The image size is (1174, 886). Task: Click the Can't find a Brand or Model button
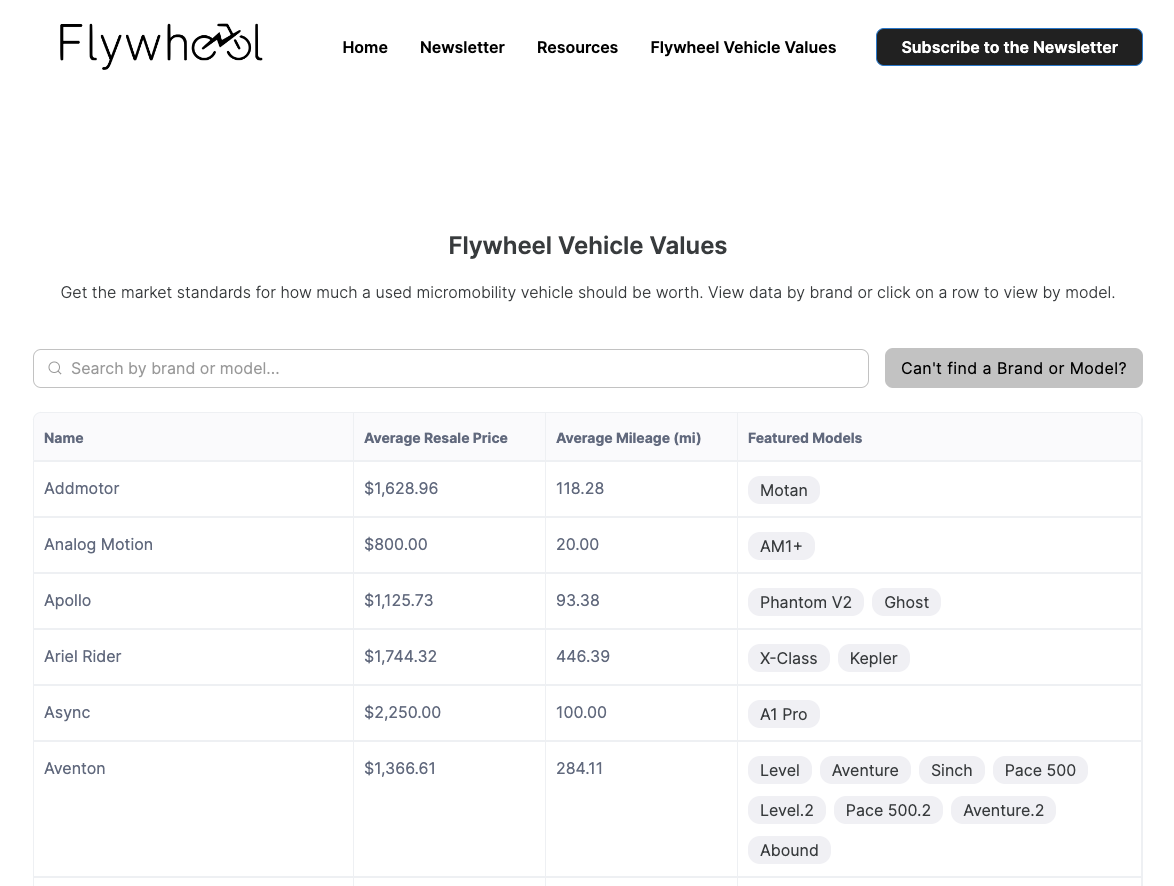click(1013, 368)
